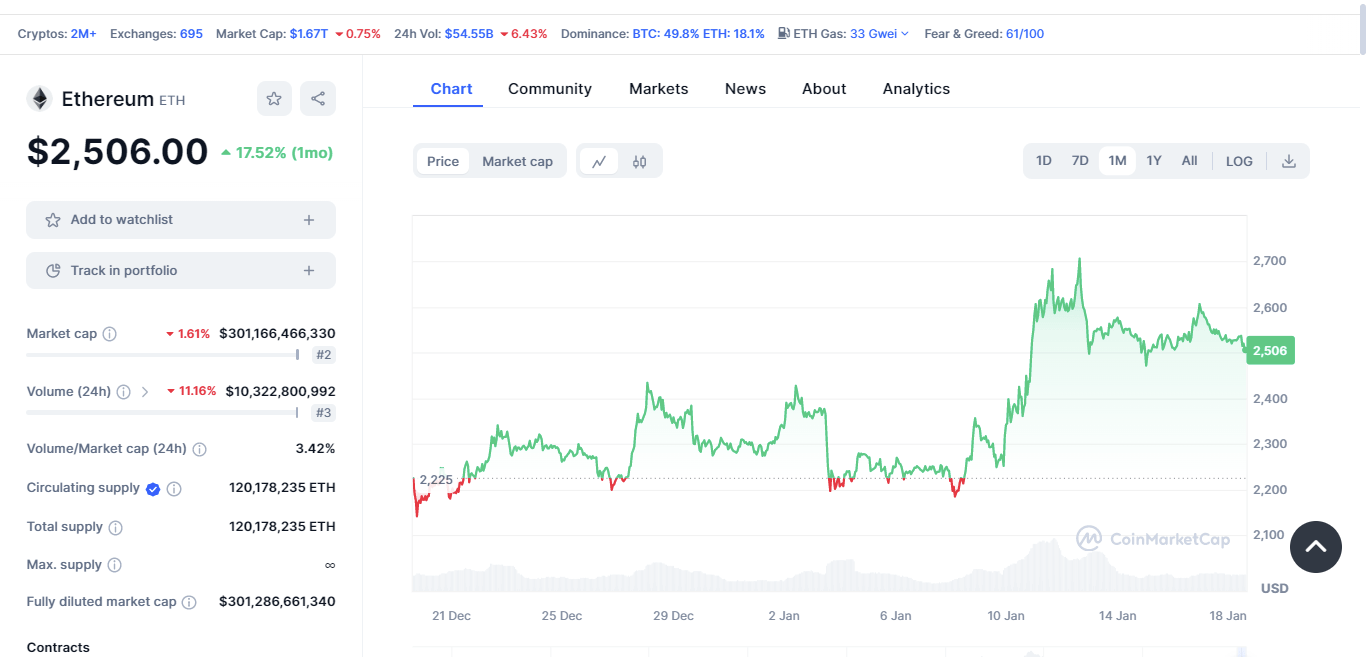Click the Market cap rank #2 badge

click(x=323, y=355)
